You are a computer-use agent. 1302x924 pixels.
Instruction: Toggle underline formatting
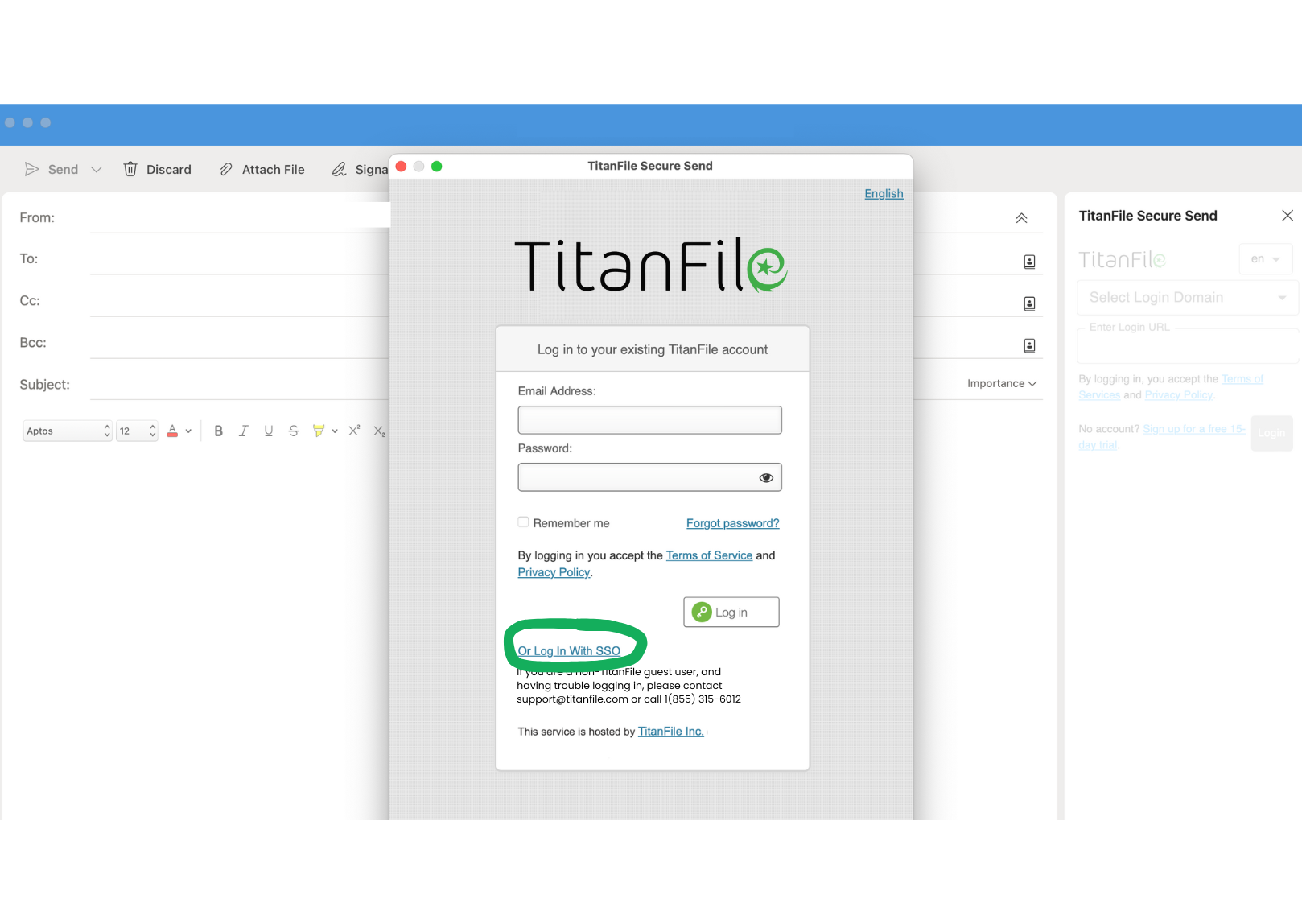click(269, 431)
